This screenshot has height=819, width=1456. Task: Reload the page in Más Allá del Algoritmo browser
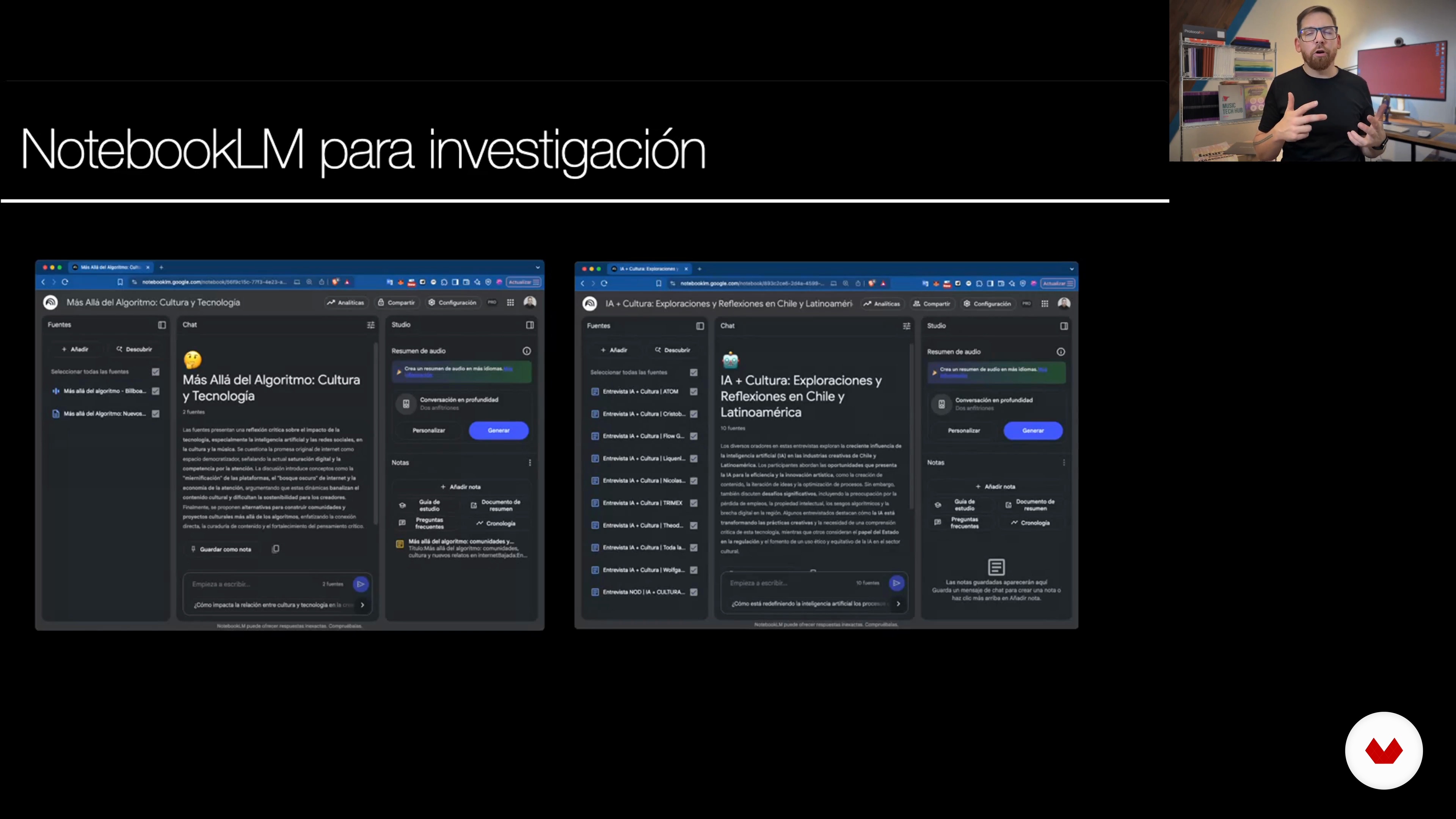[65, 282]
